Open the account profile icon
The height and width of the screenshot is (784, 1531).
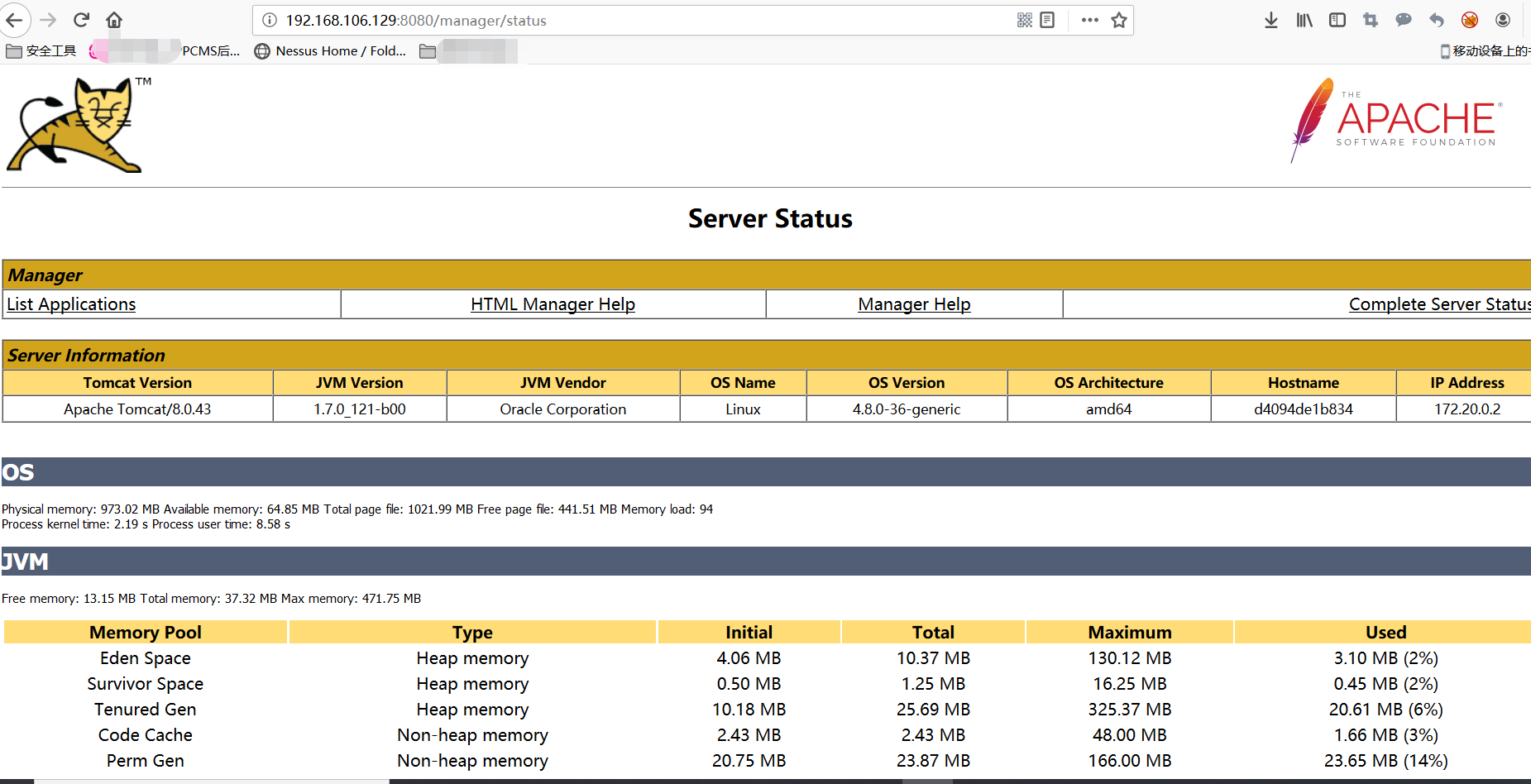click(x=1503, y=20)
